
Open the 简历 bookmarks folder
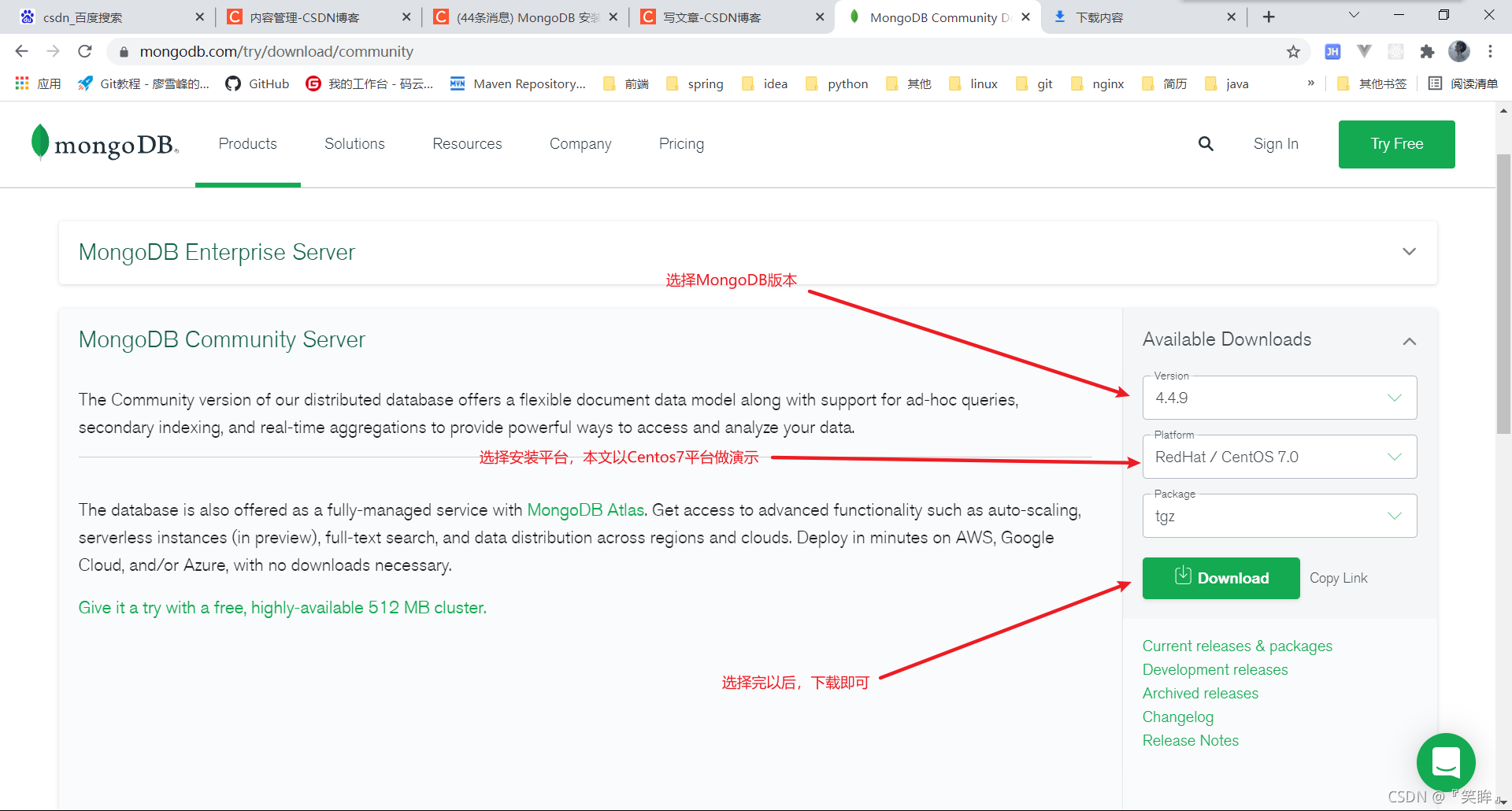click(x=1164, y=83)
